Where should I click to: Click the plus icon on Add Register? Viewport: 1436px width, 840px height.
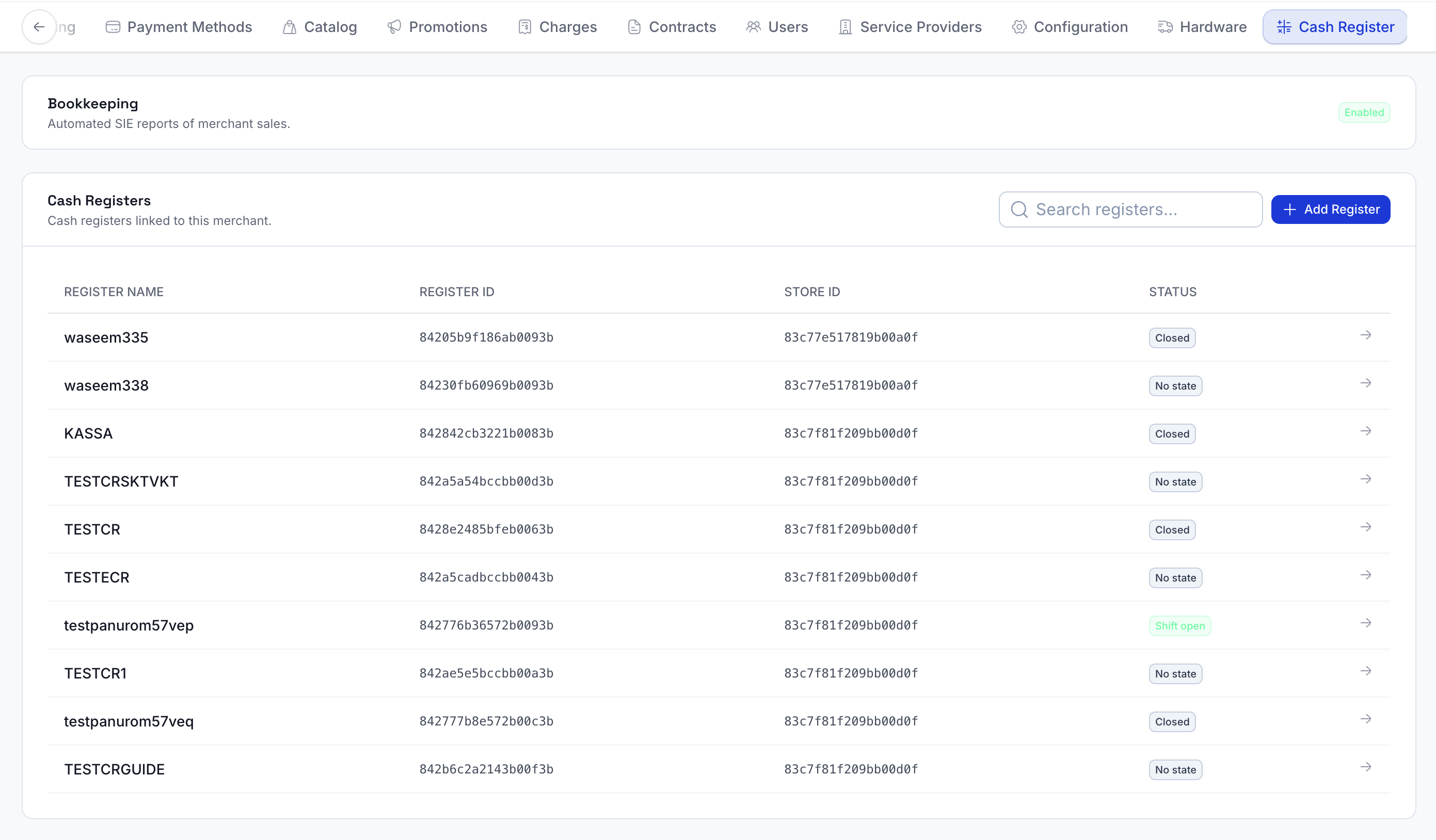(1290, 209)
